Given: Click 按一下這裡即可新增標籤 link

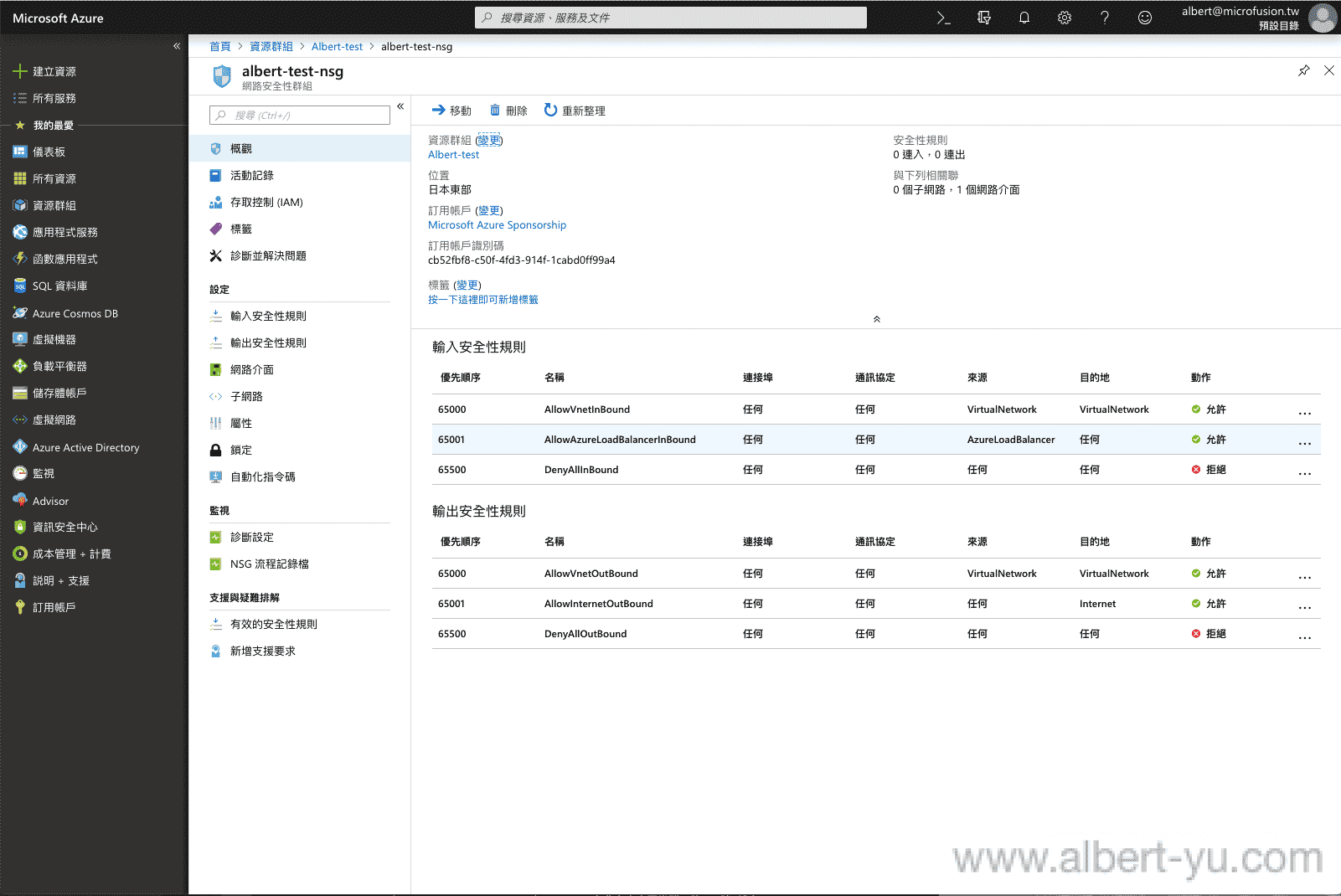Looking at the screenshot, I should tap(483, 299).
